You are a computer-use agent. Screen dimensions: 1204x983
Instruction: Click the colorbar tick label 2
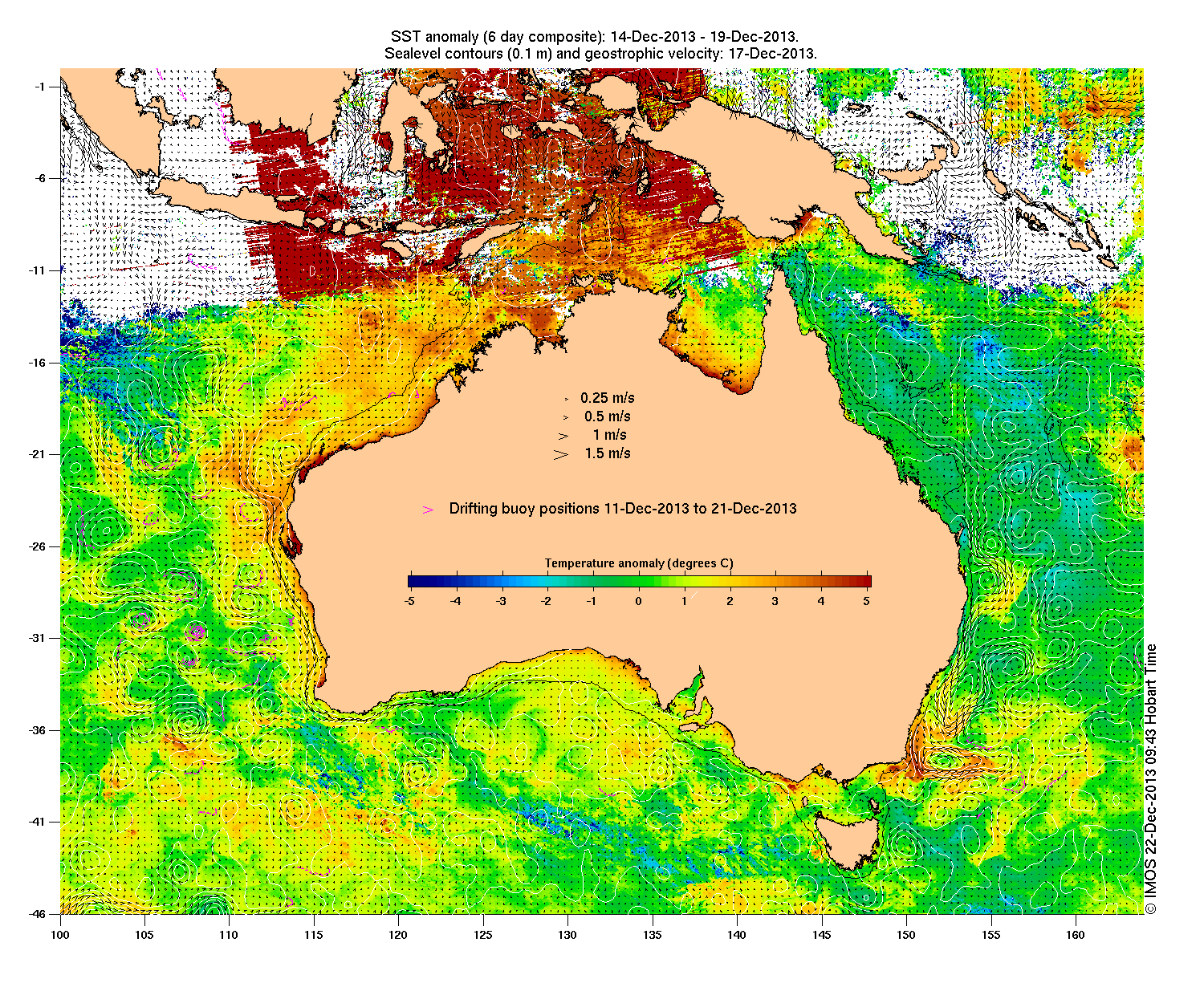(x=730, y=600)
